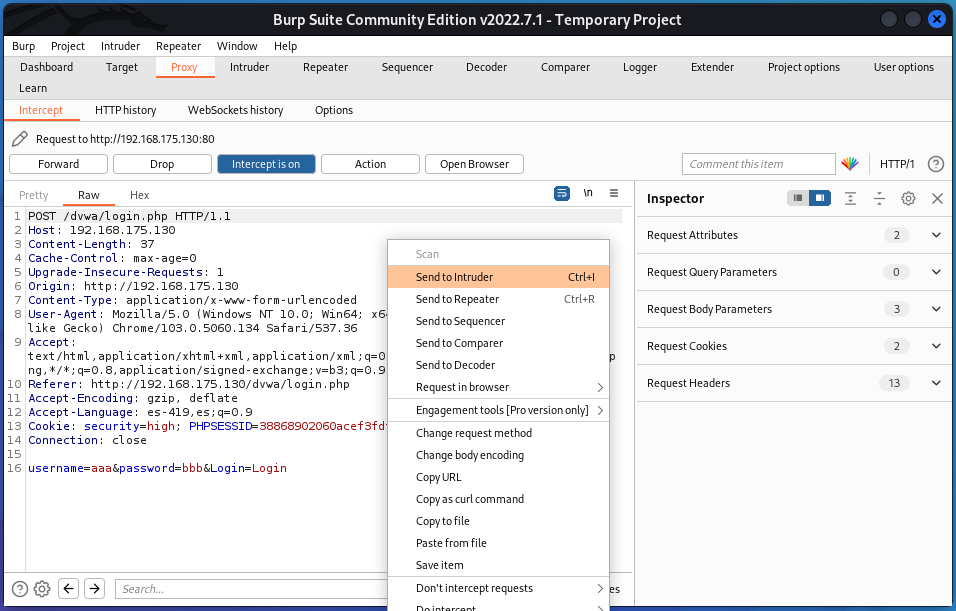The height and width of the screenshot is (611, 956).
Task: Open the Intruder tool tab
Action: point(249,67)
